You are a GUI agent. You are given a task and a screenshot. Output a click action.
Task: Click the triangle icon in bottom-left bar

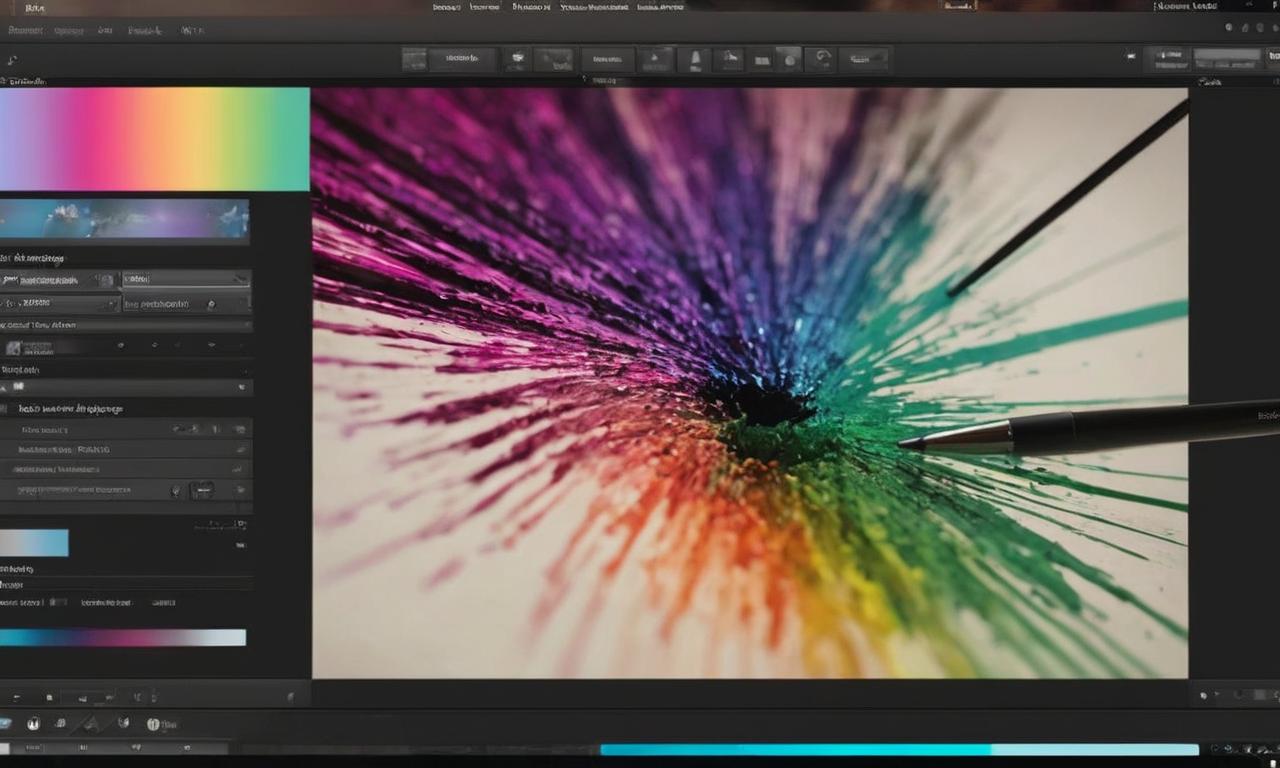coord(91,723)
